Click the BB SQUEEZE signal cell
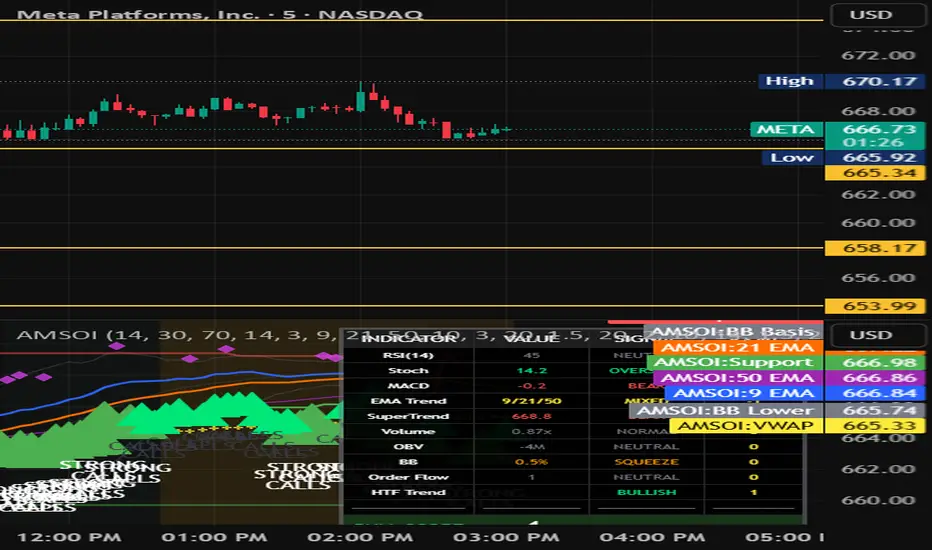 (647, 462)
